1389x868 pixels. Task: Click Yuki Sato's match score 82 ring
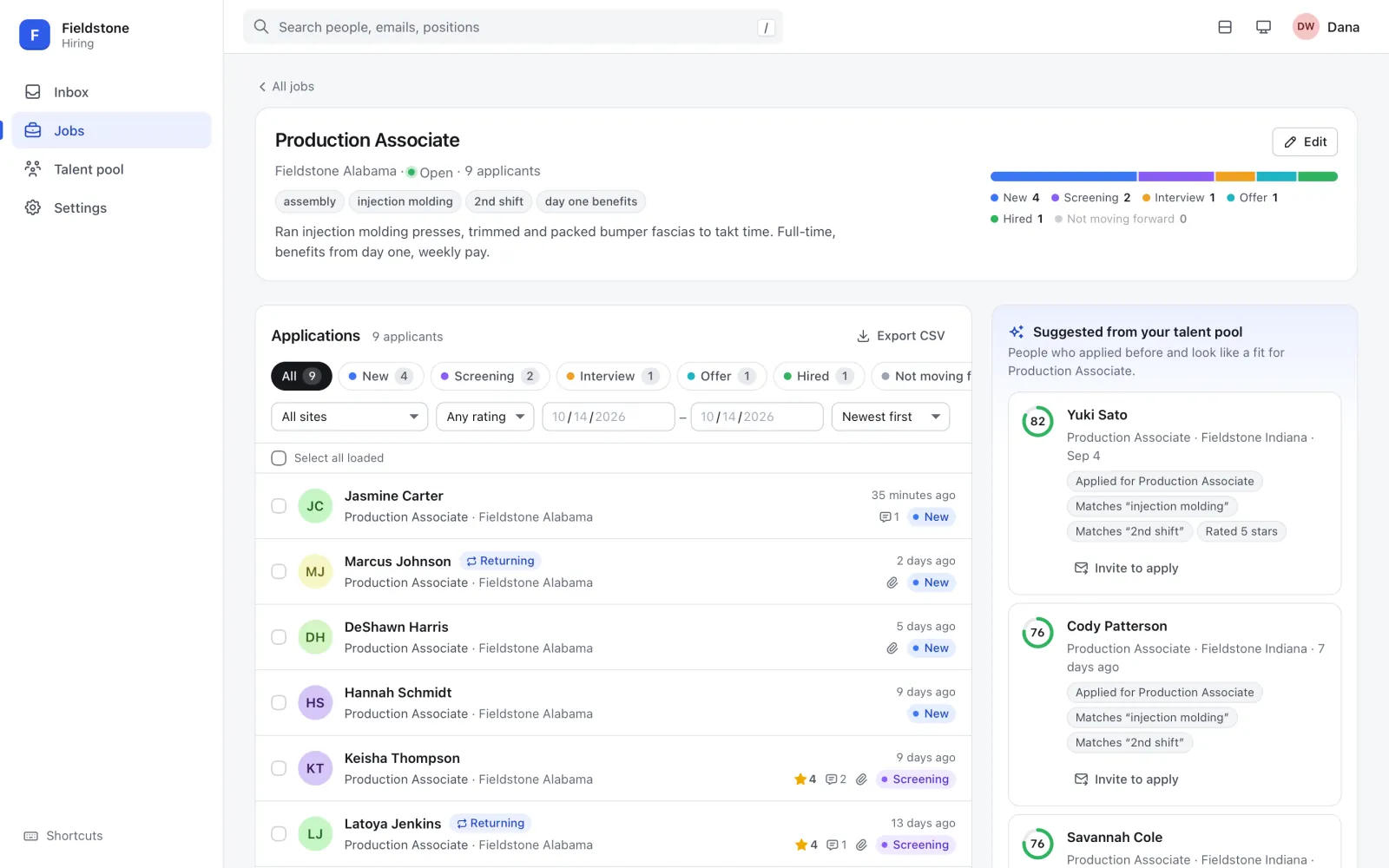coord(1037,422)
